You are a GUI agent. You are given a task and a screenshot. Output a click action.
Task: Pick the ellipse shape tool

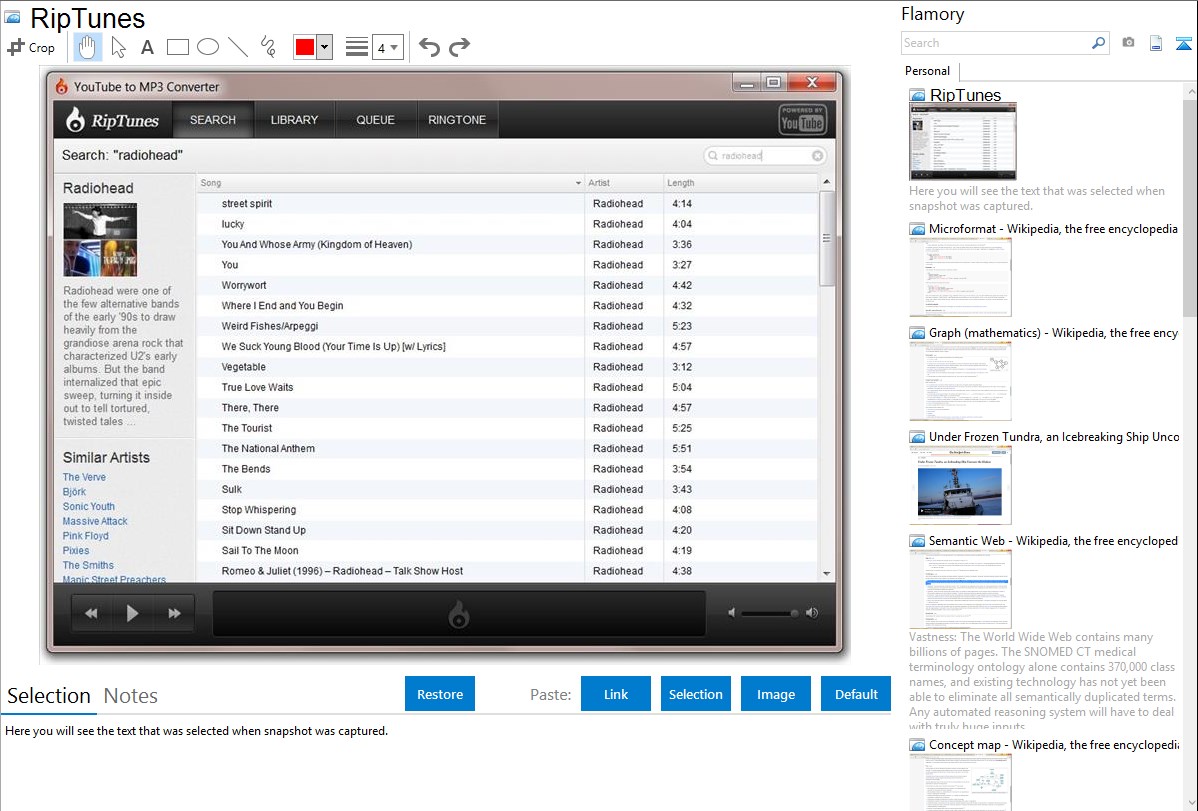(x=208, y=47)
